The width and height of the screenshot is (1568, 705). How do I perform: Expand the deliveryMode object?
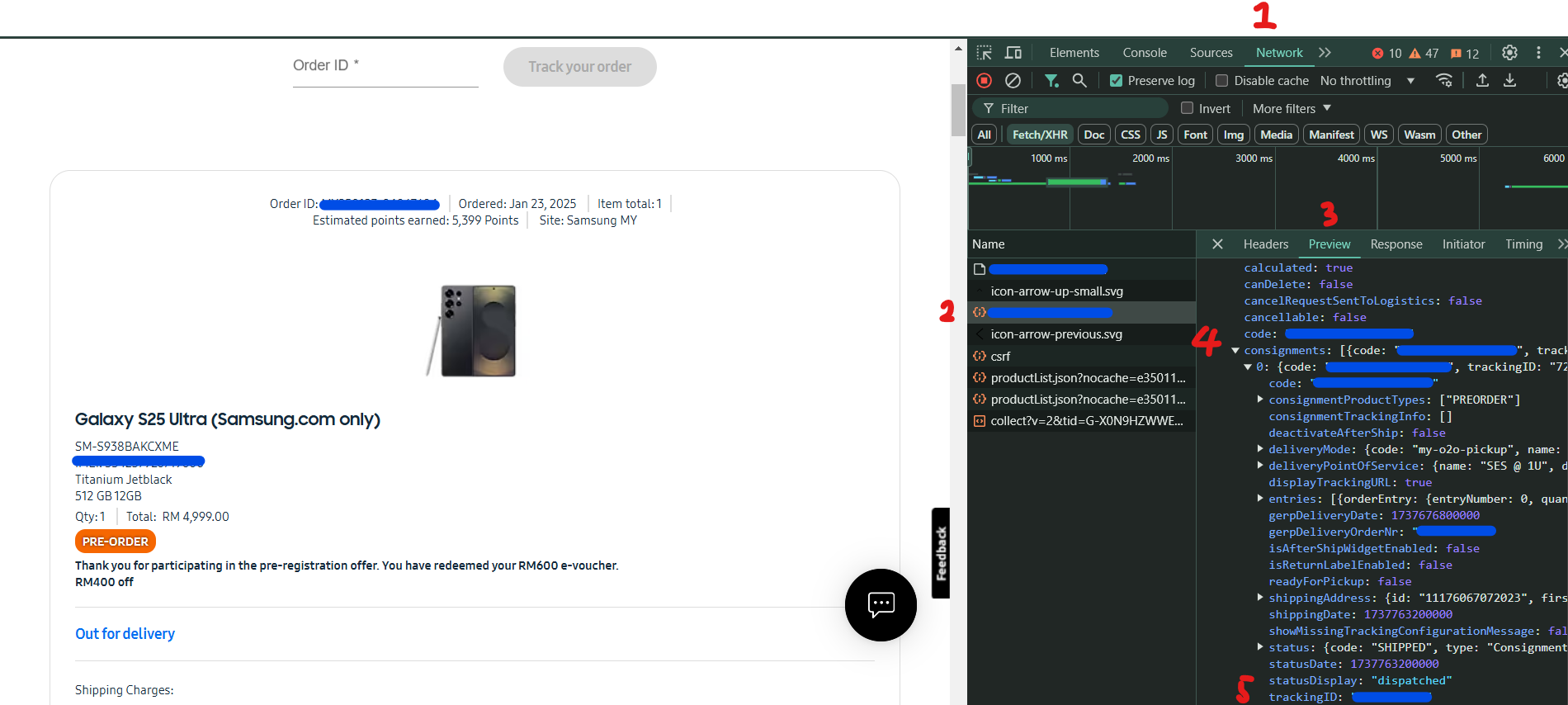(x=1260, y=449)
